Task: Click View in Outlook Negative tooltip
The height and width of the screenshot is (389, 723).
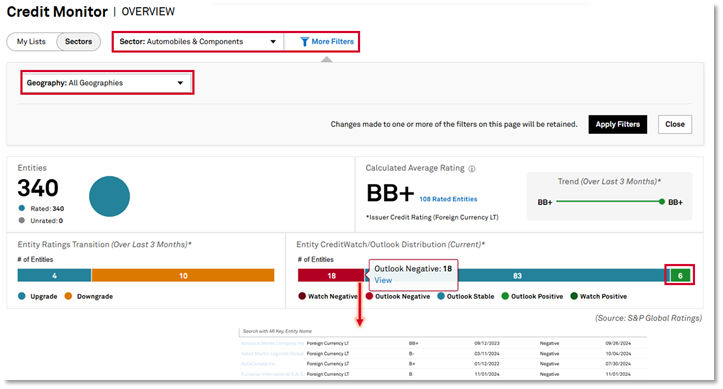Action: (x=383, y=280)
